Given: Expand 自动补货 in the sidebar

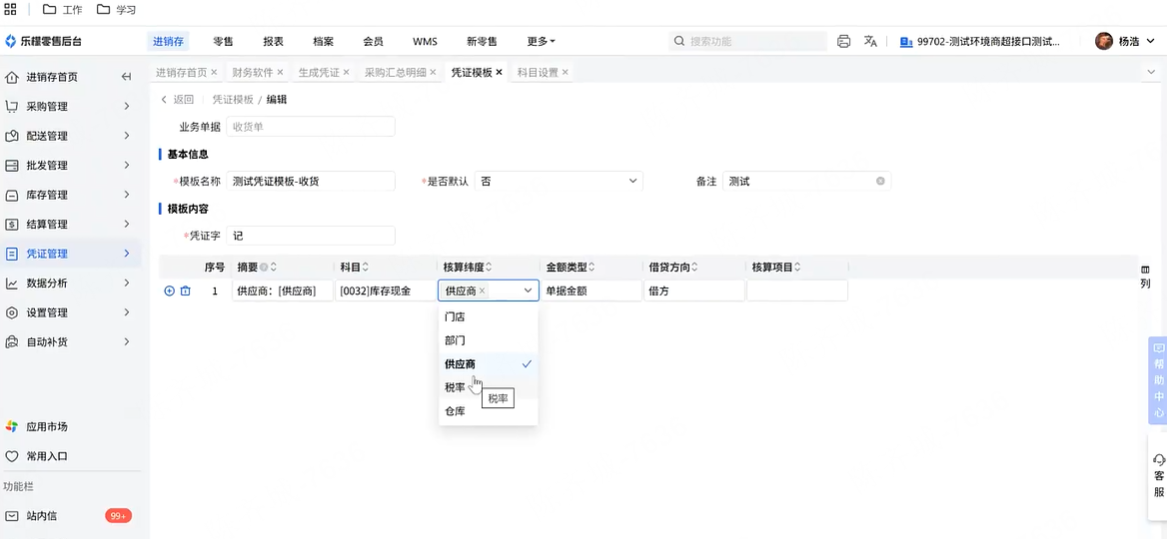Looking at the screenshot, I should click(127, 342).
